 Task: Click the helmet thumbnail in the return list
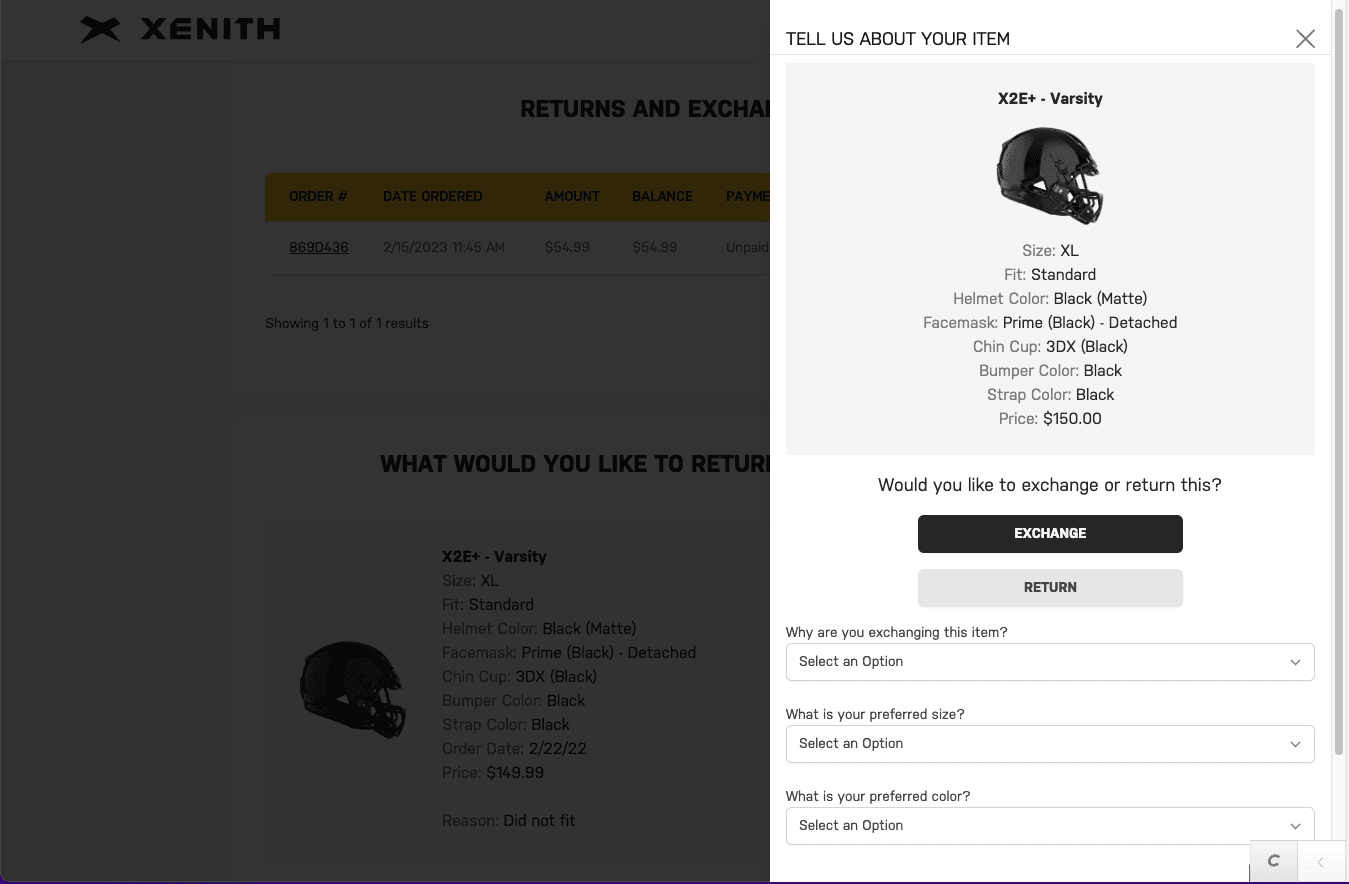coord(353,690)
